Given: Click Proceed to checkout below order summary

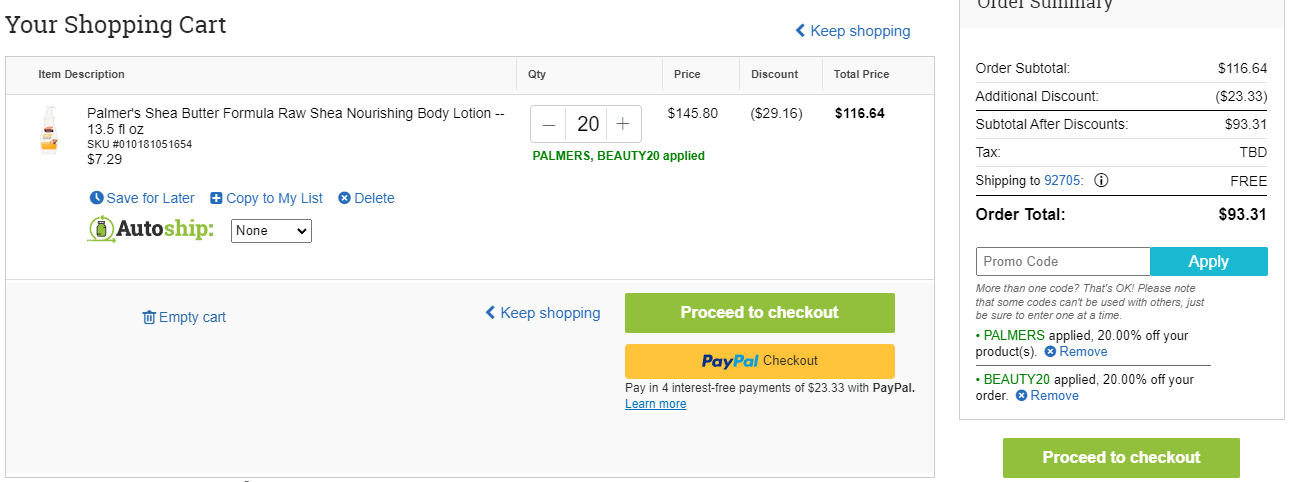Looking at the screenshot, I should pos(1121,458).
